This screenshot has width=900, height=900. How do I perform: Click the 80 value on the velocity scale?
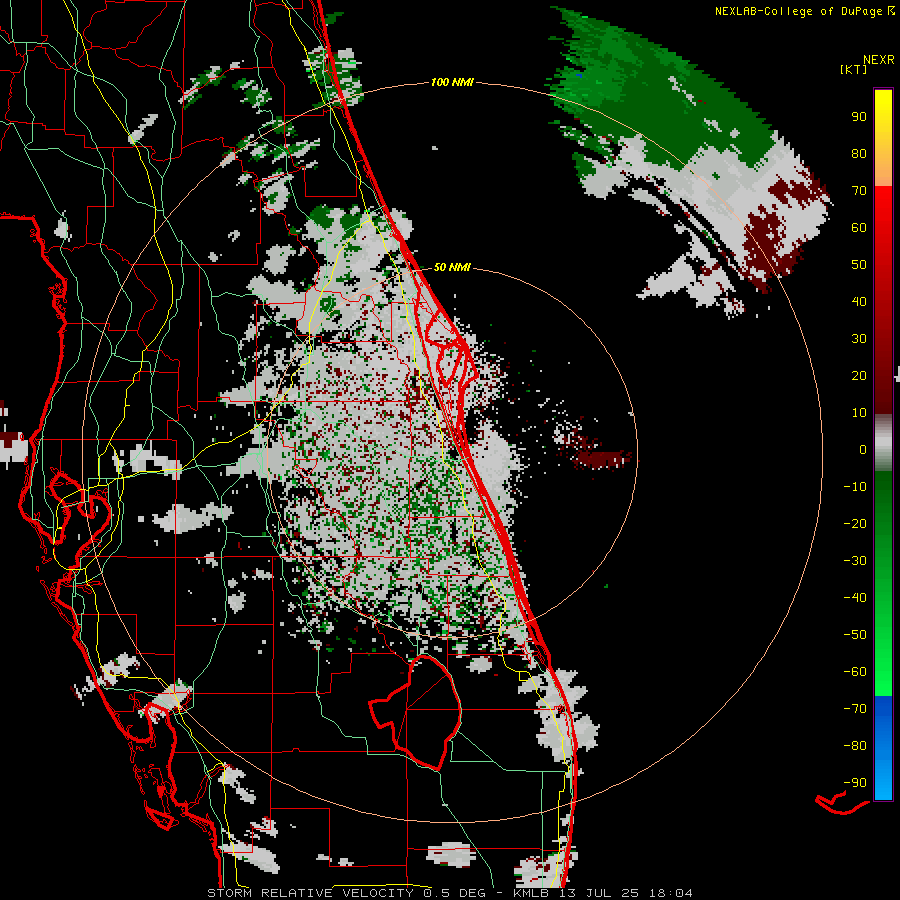[859, 153]
